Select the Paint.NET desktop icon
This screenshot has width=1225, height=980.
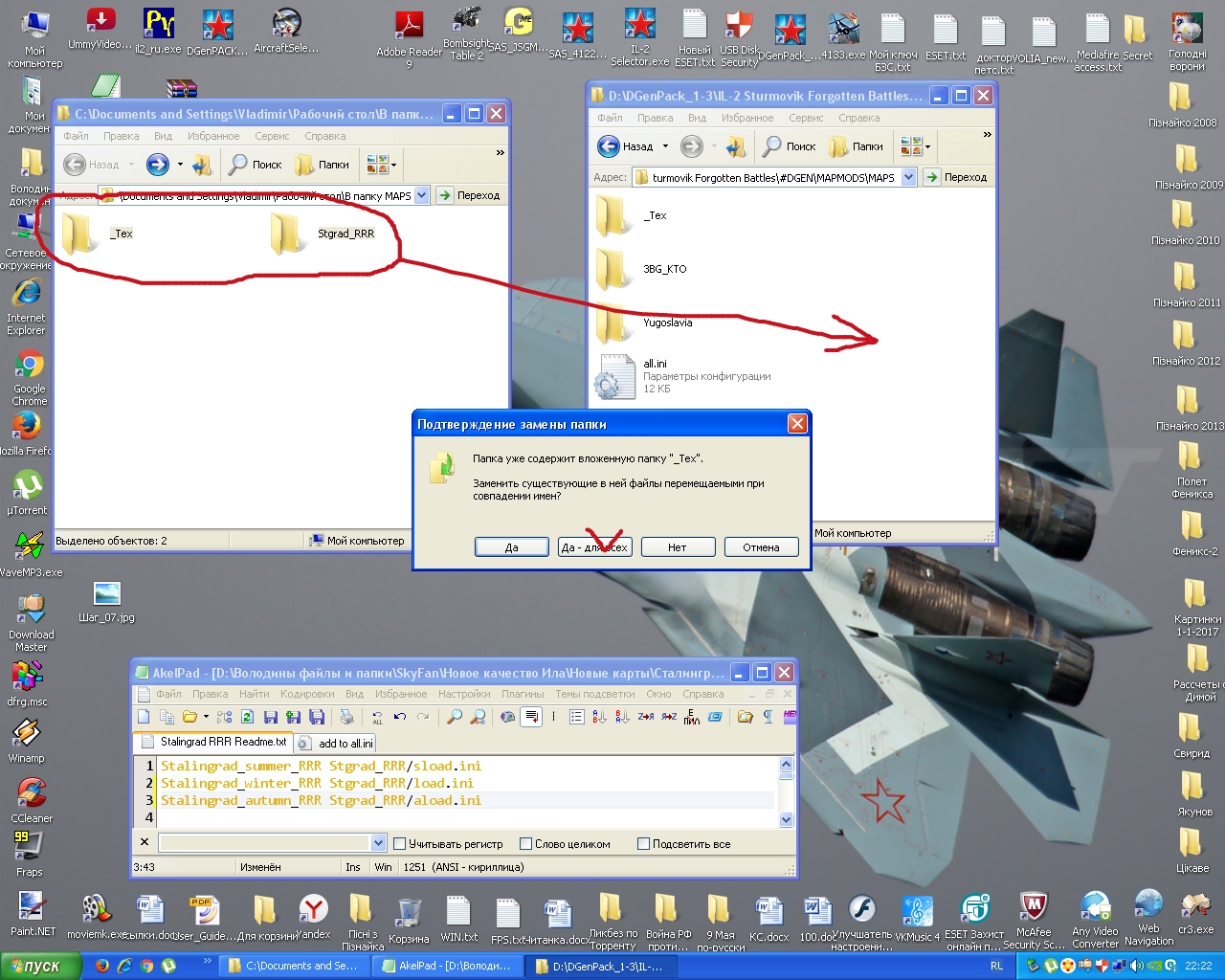(33, 914)
